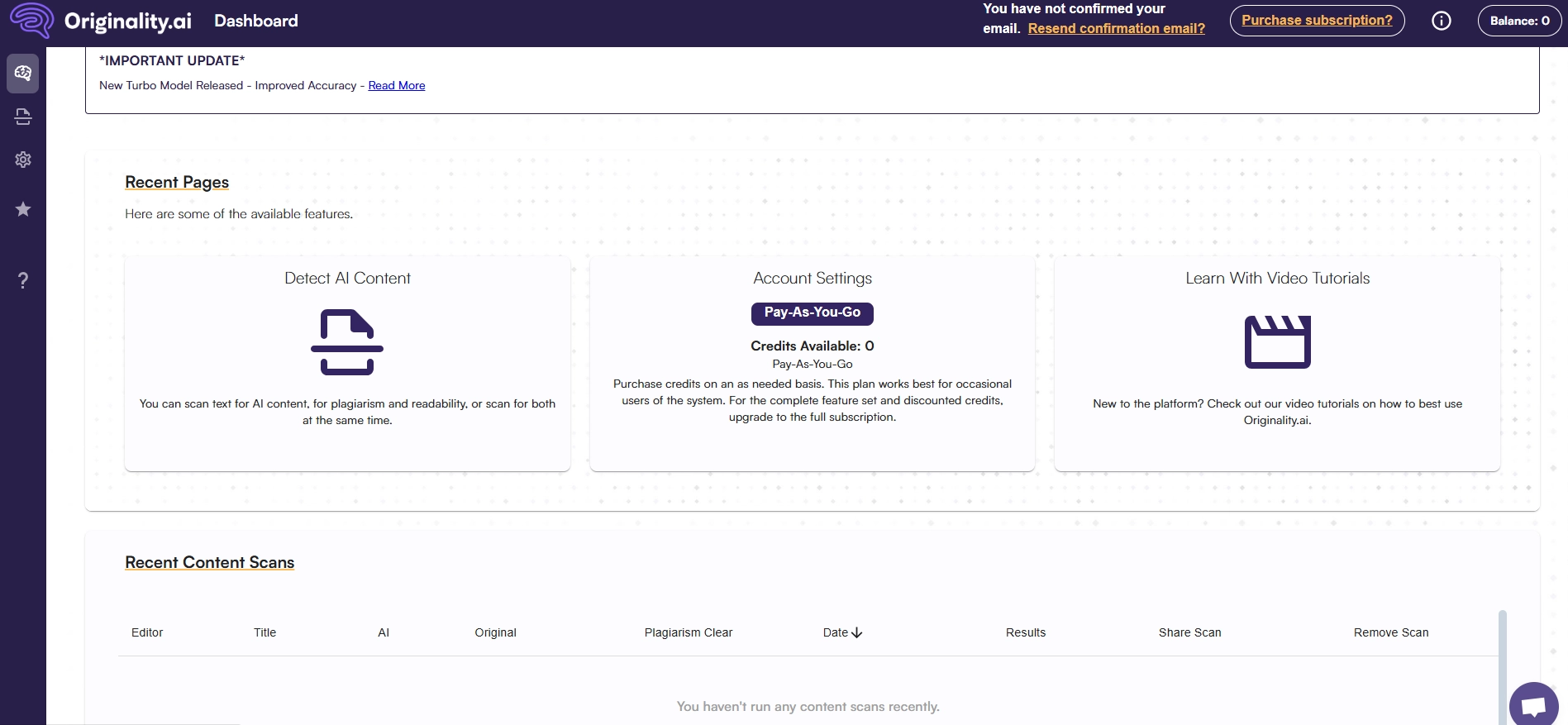The image size is (1568, 725).
Task: Open Learn With Video Tutorials card title
Action: pos(1278,279)
